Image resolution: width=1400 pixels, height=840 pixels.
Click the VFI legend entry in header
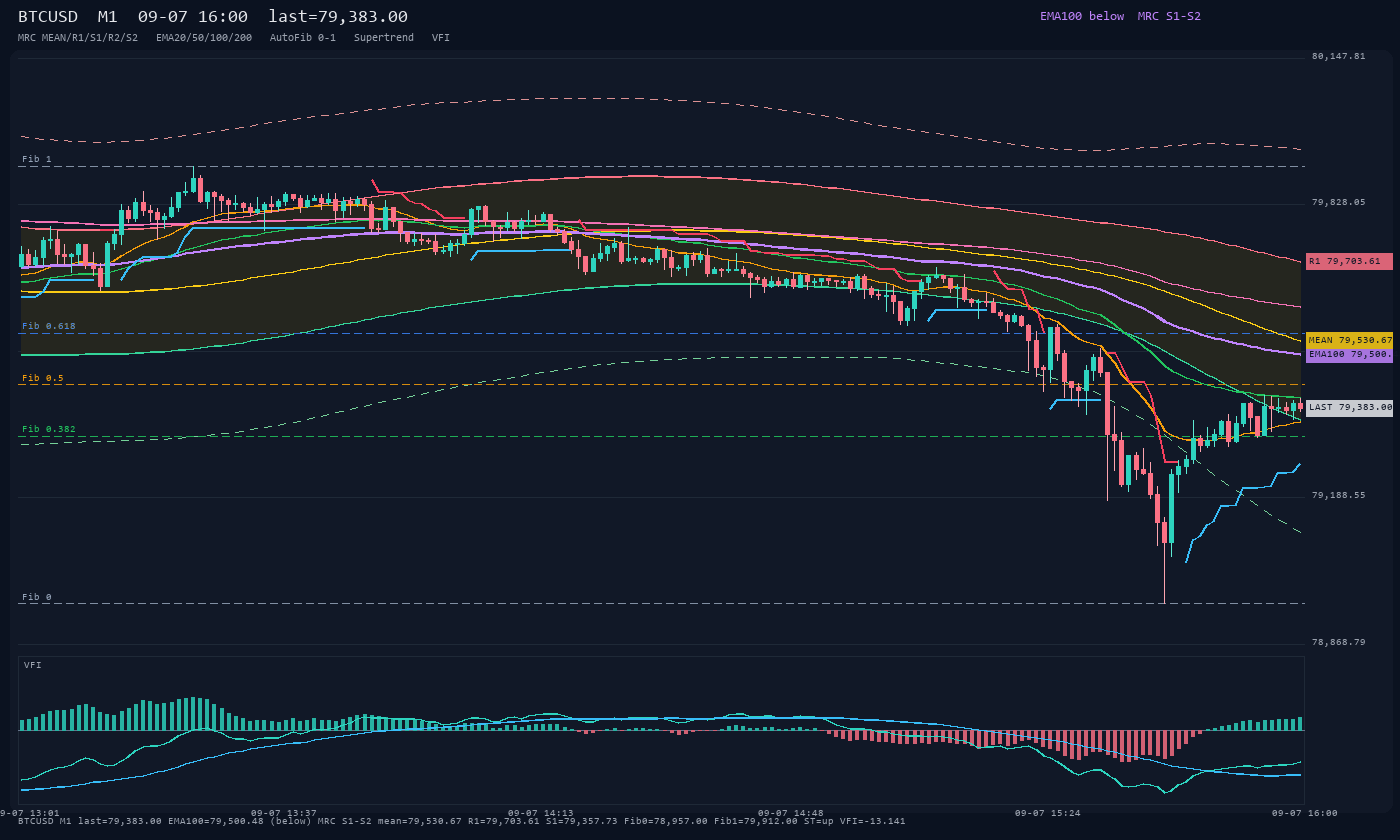pos(441,37)
